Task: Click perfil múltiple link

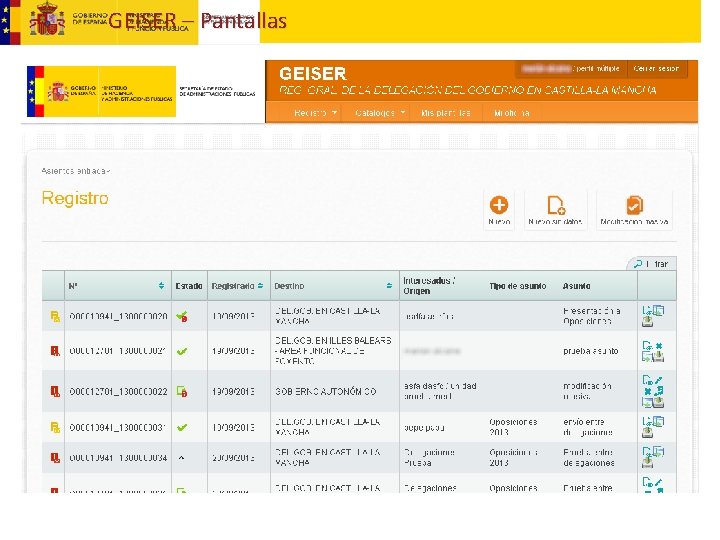Action: pos(597,68)
